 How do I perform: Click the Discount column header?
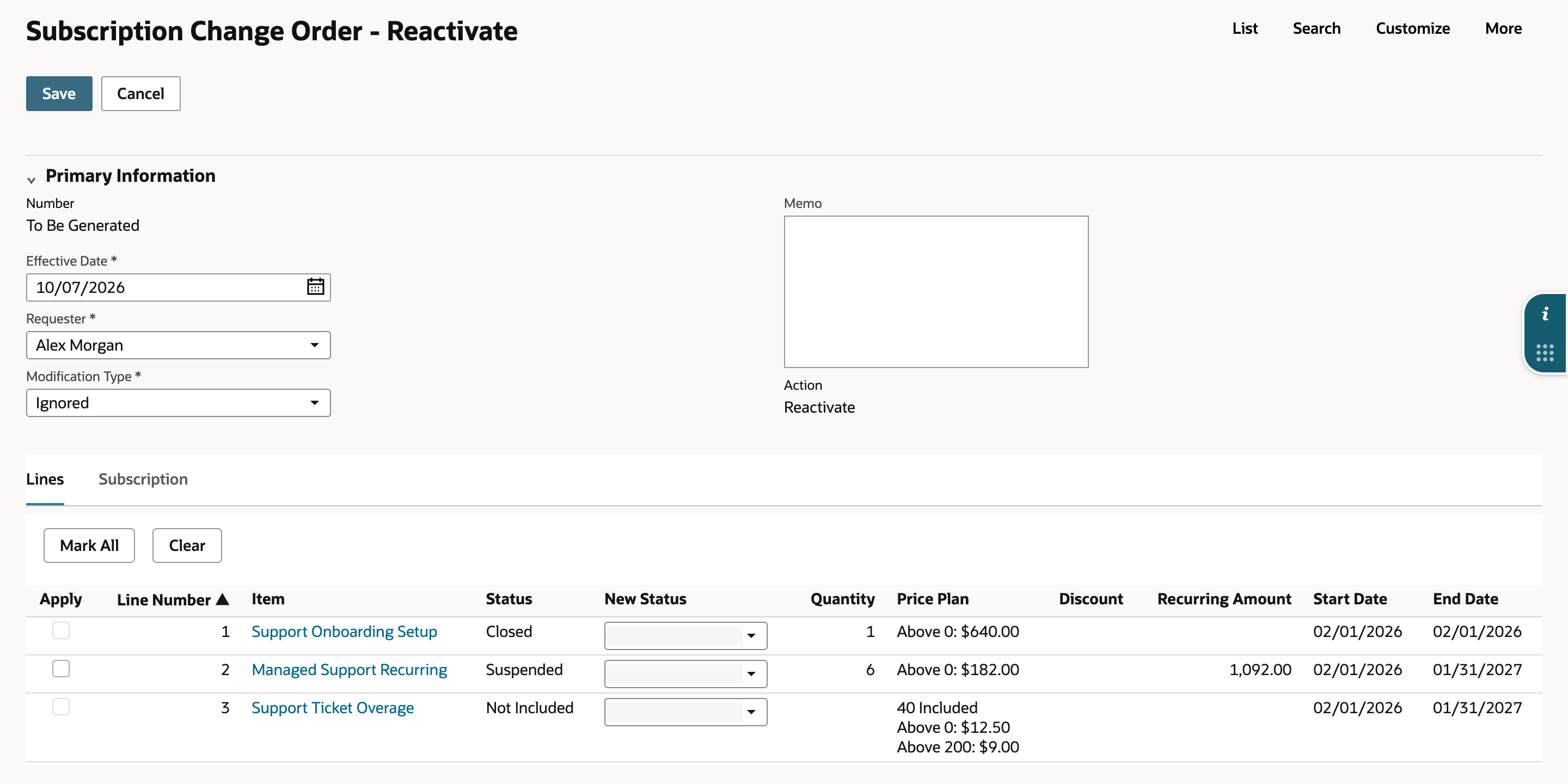(1091, 599)
